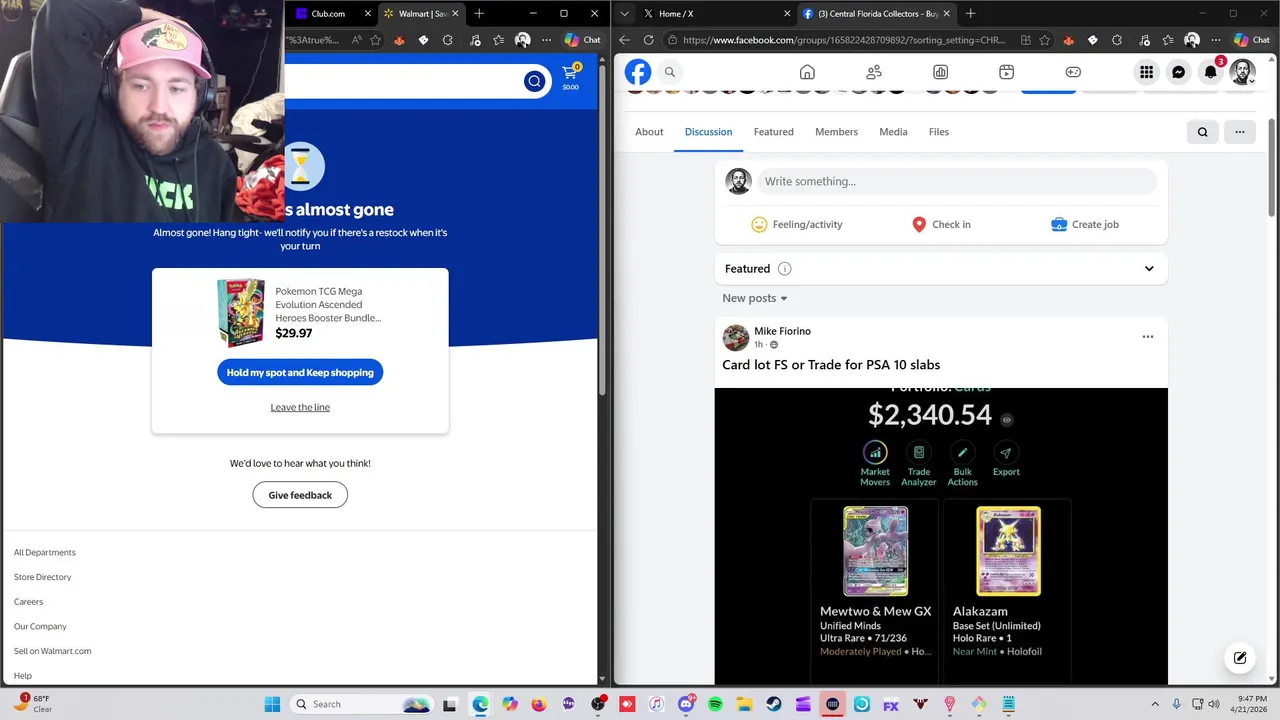Go to the Members tab
The width and height of the screenshot is (1280, 720).
(836, 132)
